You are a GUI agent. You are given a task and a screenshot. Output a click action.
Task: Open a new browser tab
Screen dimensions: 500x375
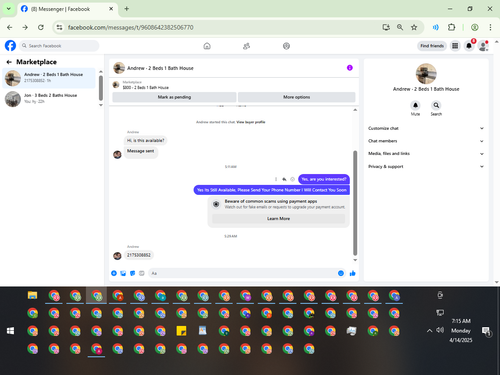click(127, 9)
